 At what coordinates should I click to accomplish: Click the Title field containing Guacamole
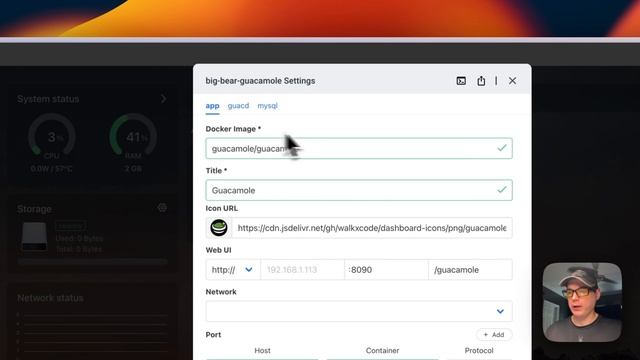[359, 190]
